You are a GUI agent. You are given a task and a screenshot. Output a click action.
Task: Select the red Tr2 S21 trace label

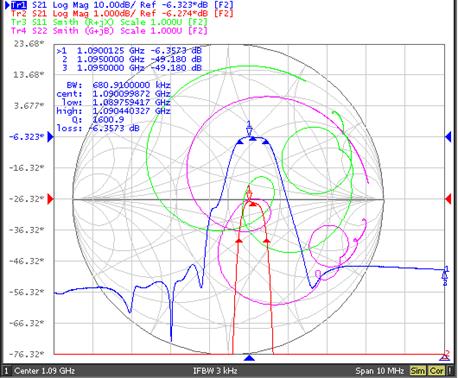pyautogui.click(x=122, y=14)
